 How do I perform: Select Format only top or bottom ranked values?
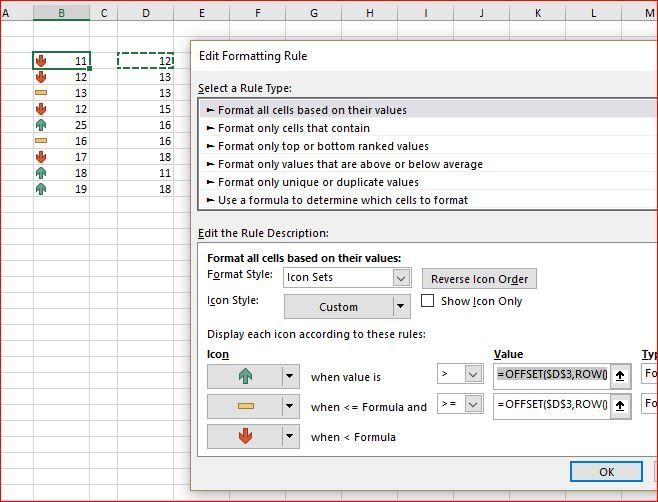coord(428,146)
